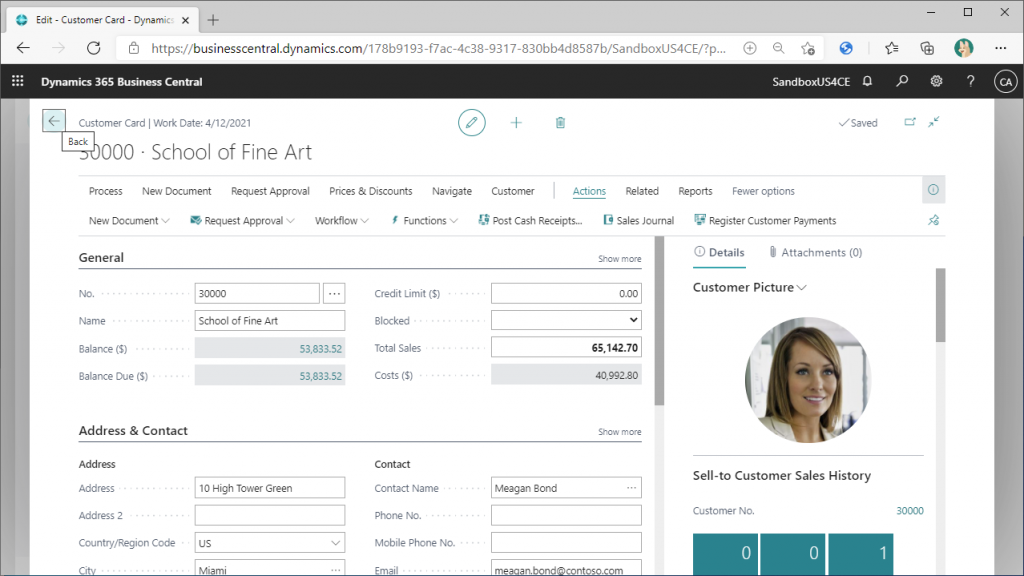The width and height of the screenshot is (1024, 576).
Task: Close the Edit - Customer Card tab
Action: [185, 20]
